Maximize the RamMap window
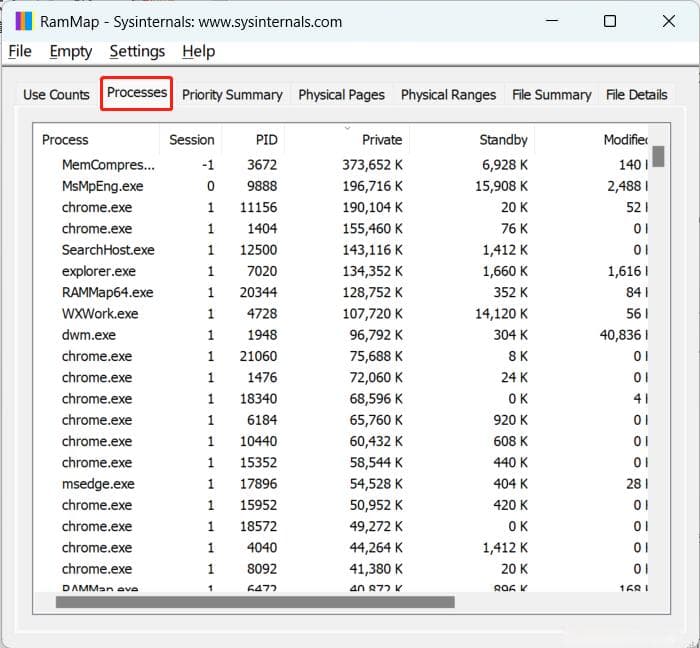This screenshot has width=700, height=648. (x=610, y=21)
